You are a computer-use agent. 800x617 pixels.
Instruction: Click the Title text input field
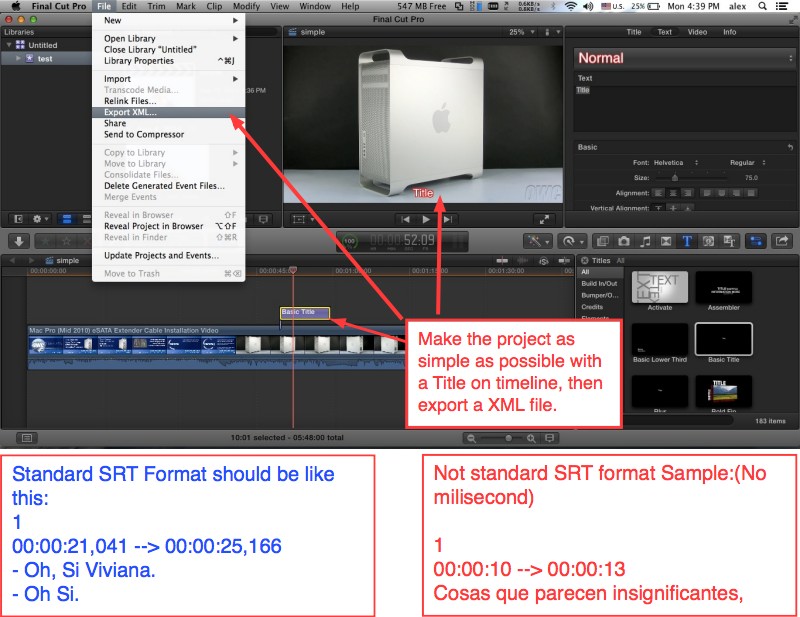coord(684,107)
